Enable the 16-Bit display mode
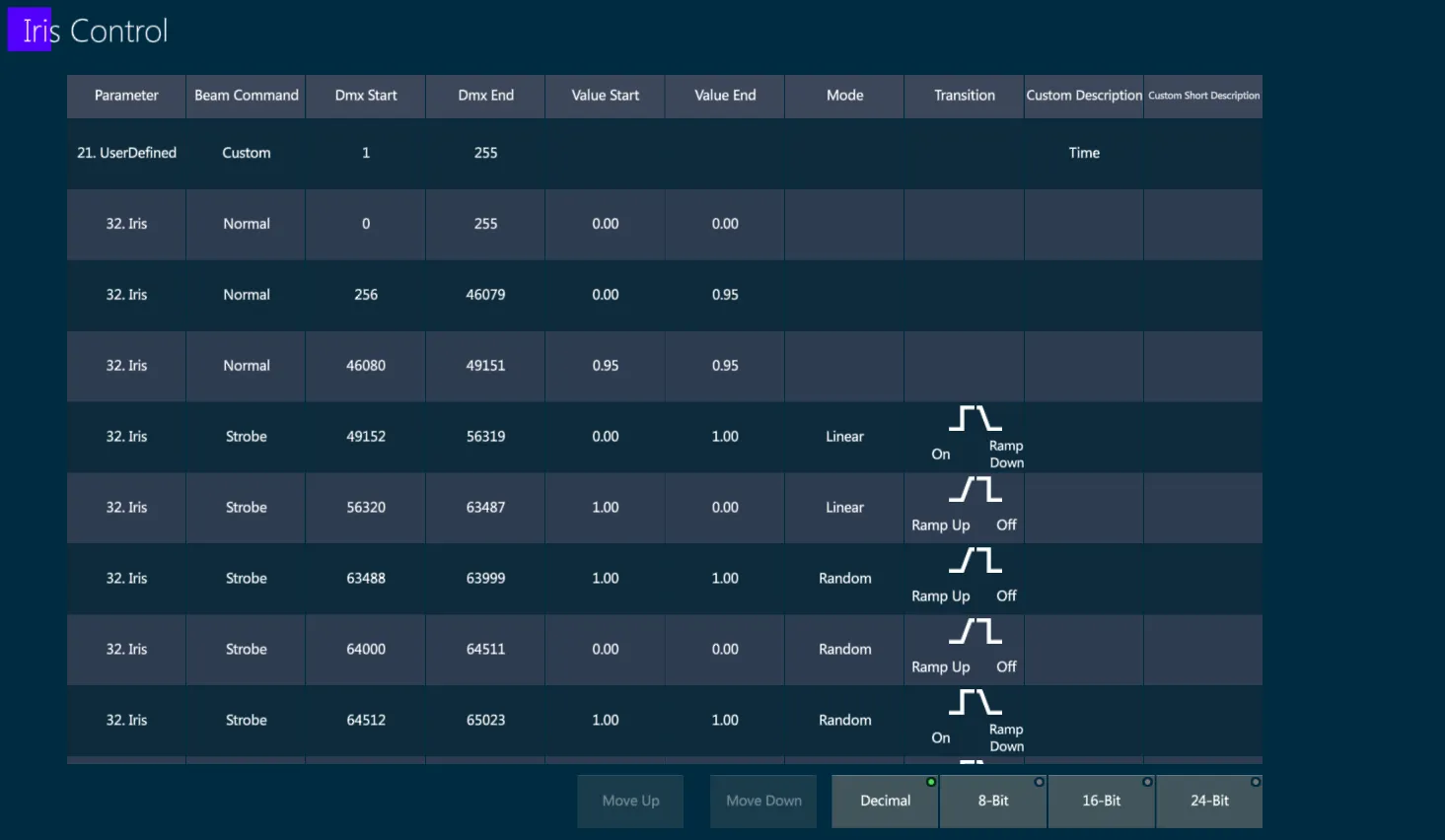This screenshot has height=840, width=1445. (1101, 801)
